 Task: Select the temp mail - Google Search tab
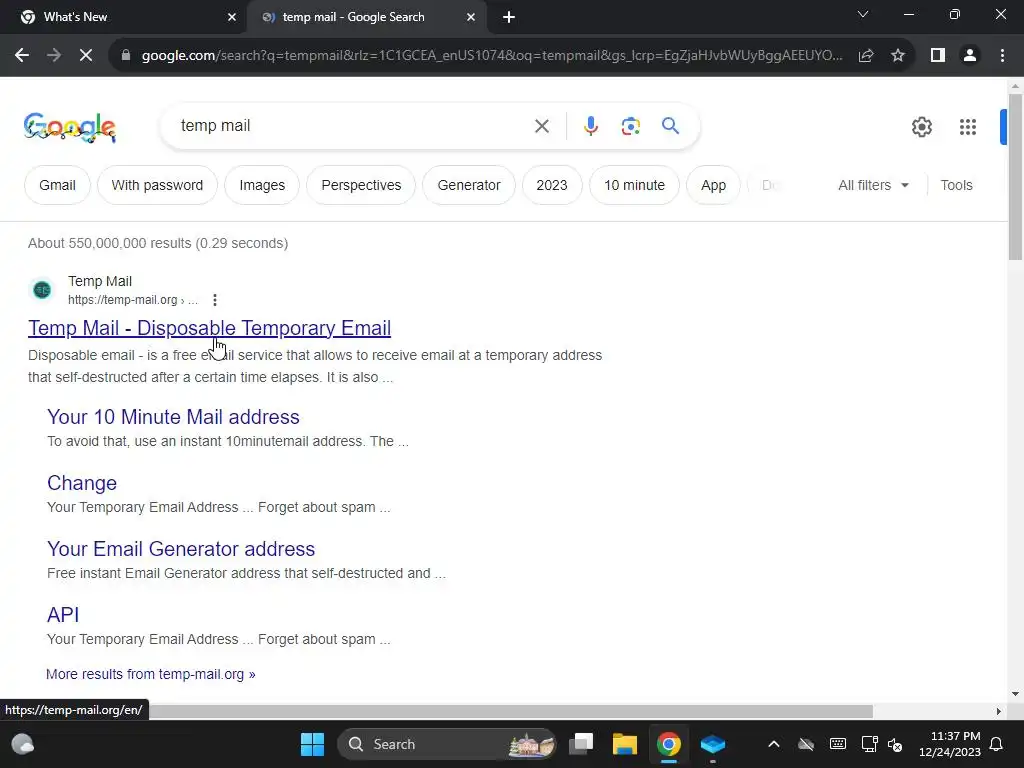(366, 17)
